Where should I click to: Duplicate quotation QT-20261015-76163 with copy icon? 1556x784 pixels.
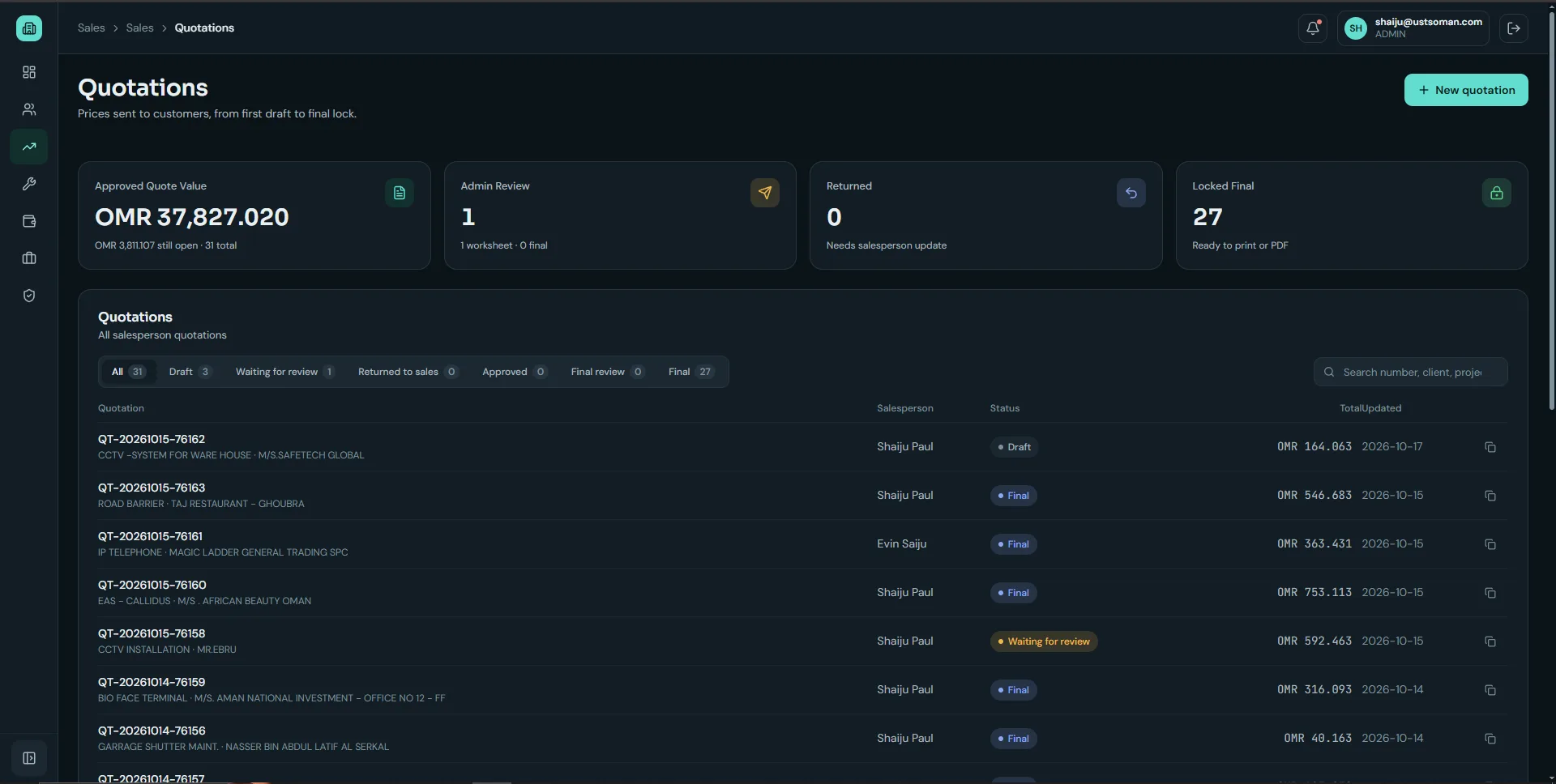[1490, 496]
